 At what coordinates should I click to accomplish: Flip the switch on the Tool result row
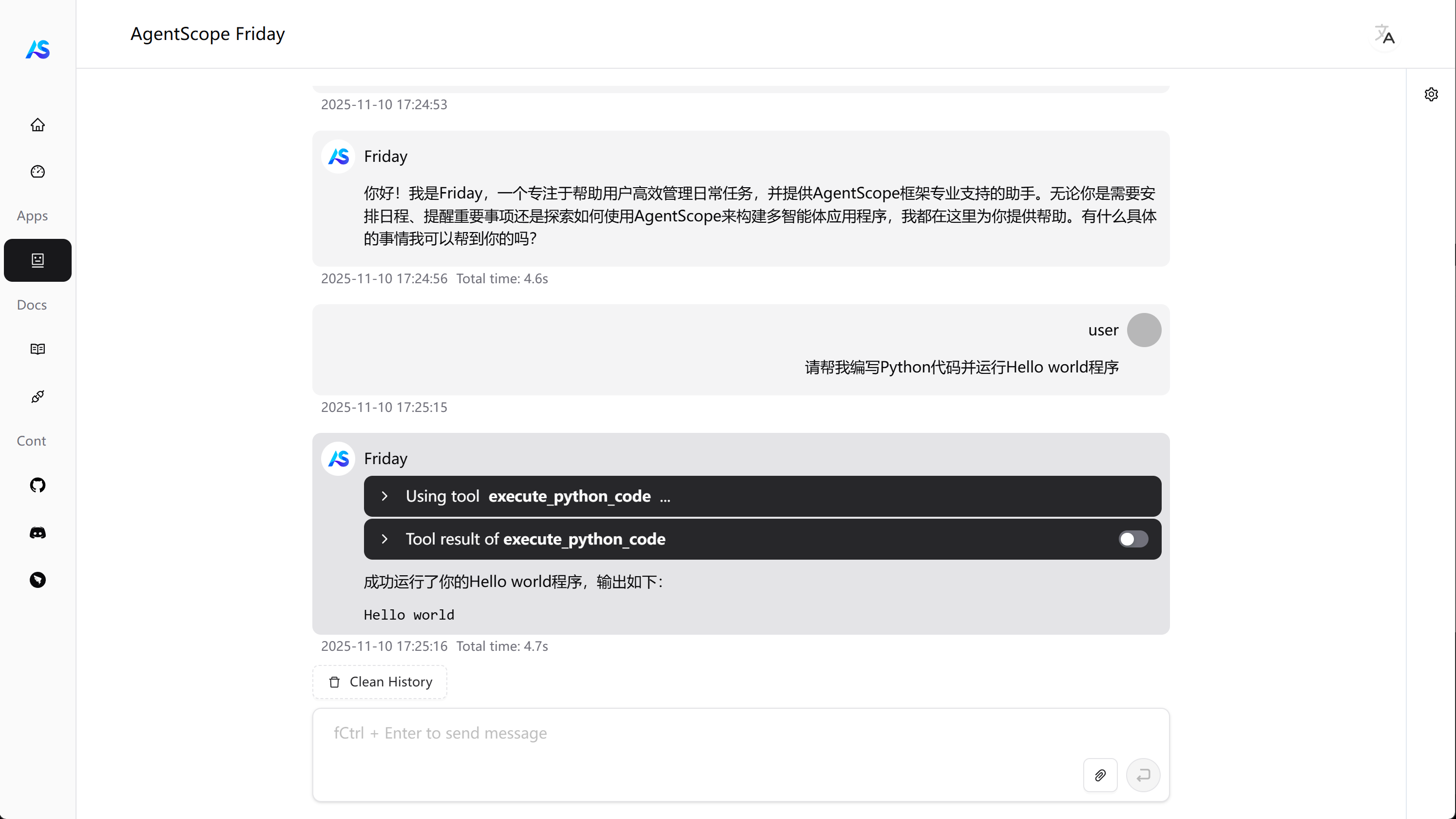point(1133,539)
